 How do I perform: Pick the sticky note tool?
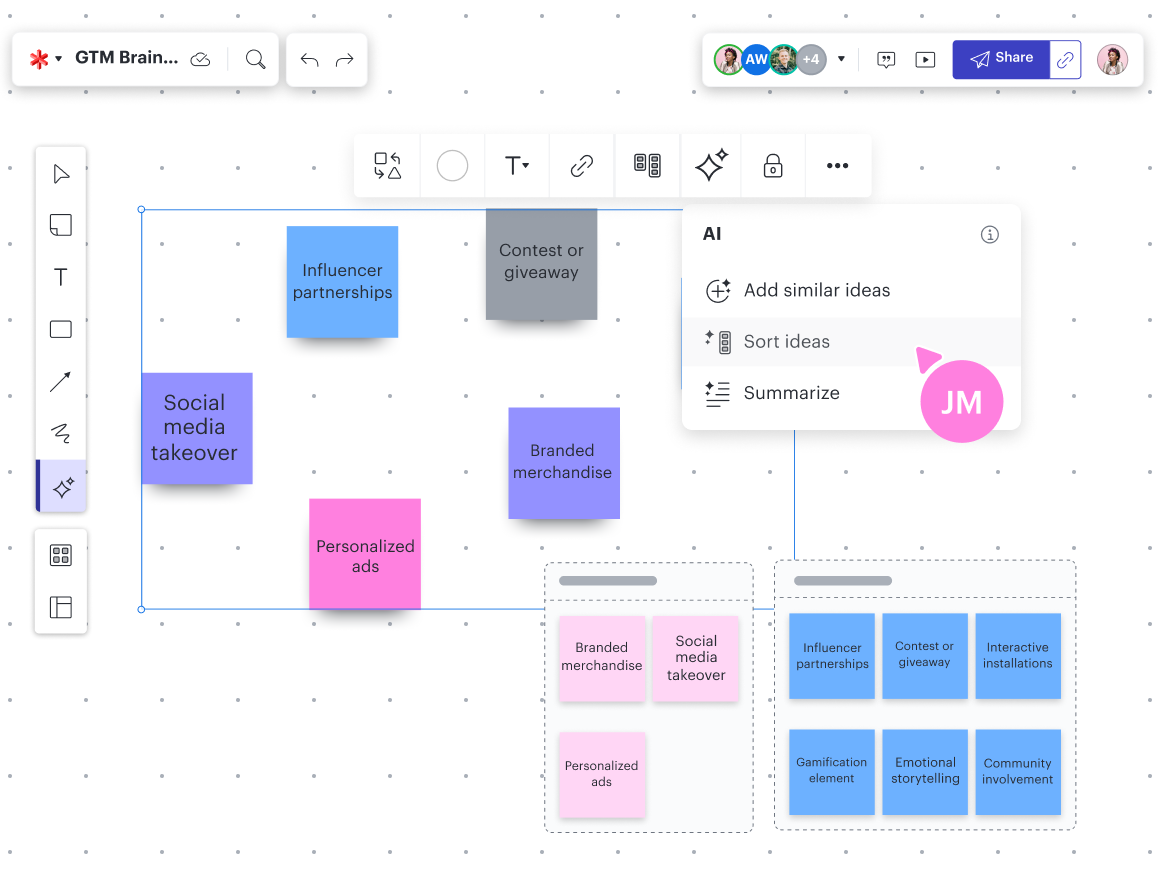coord(61,225)
